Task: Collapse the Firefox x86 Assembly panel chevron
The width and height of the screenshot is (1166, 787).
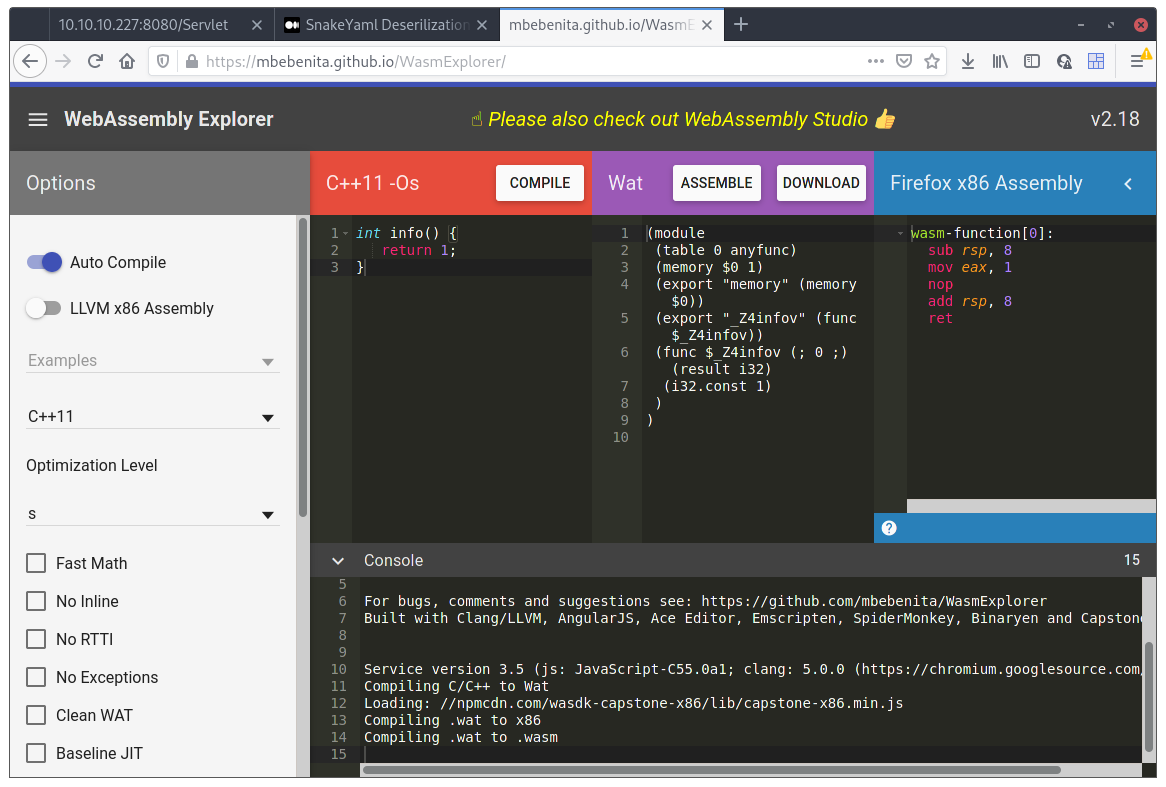Action: 1128,184
